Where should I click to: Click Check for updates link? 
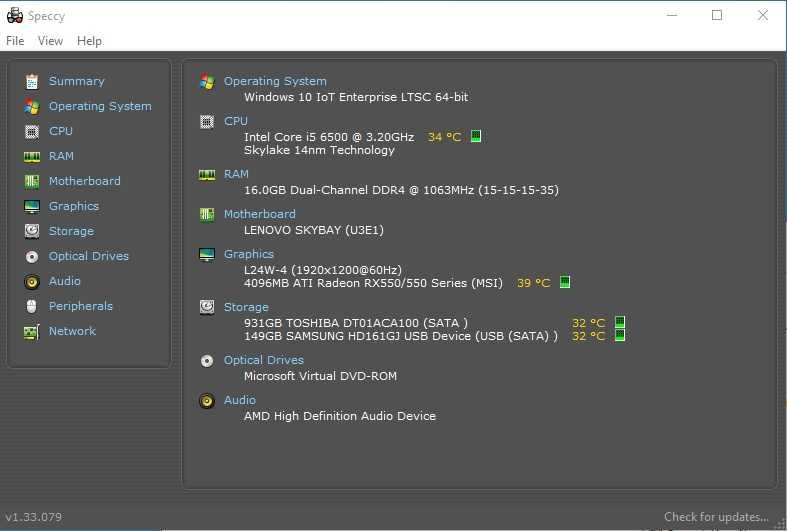(x=716, y=517)
